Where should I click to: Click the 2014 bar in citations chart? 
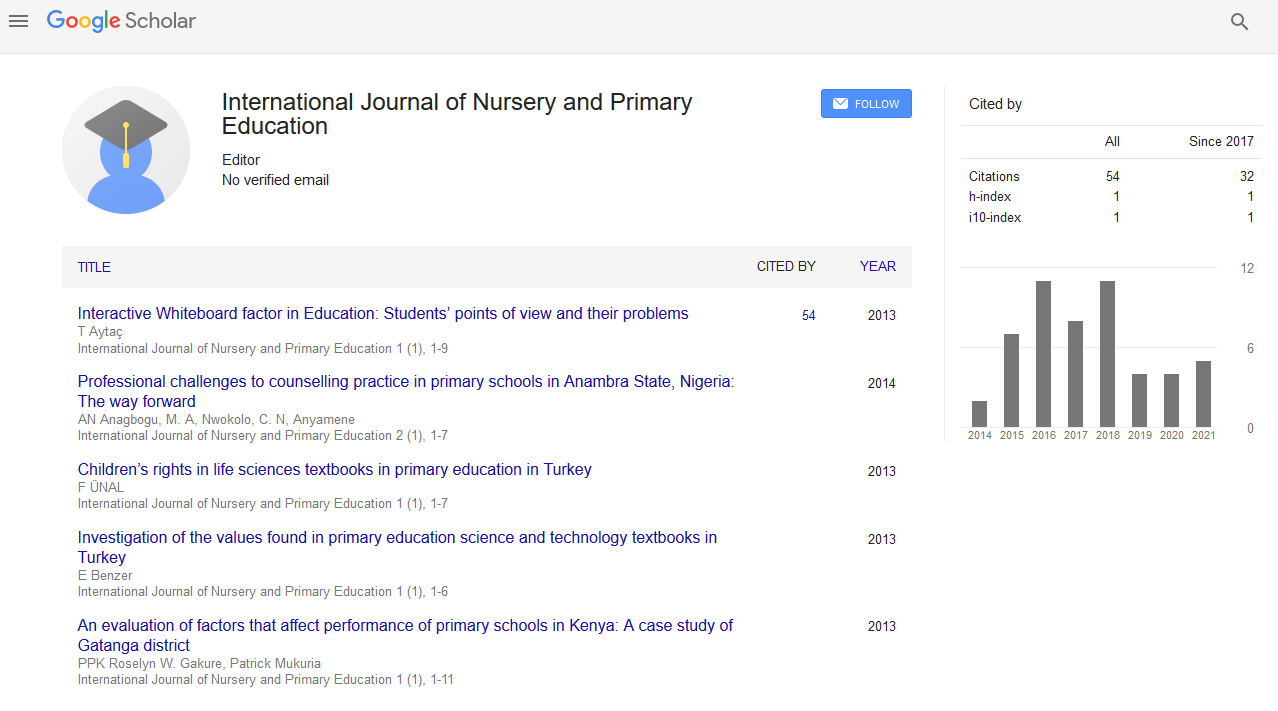click(x=979, y=414)
